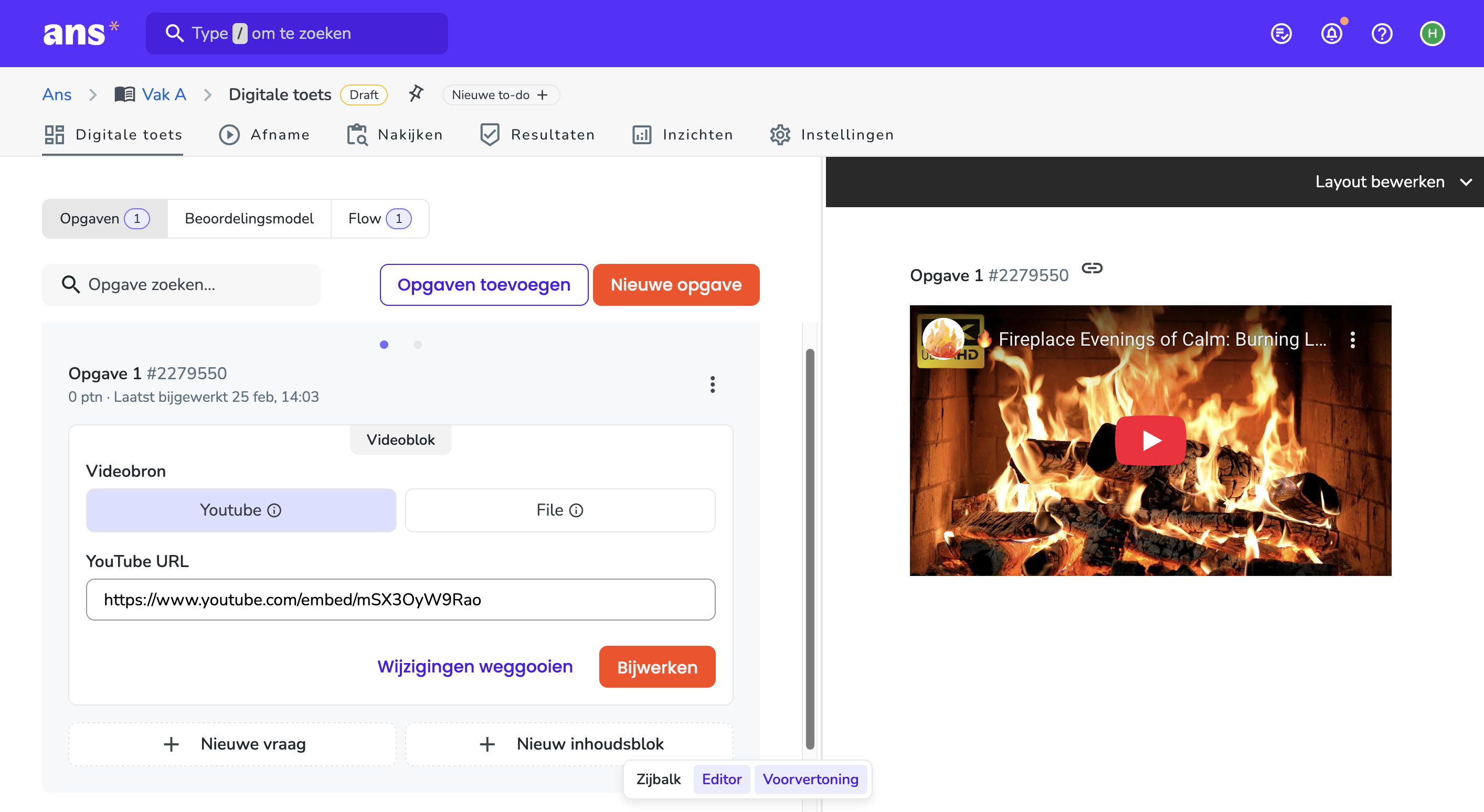Click 'Opgave 1 #2279550' heading in editor
Screen dimensions: 1484x812
[x=147, y=373]
